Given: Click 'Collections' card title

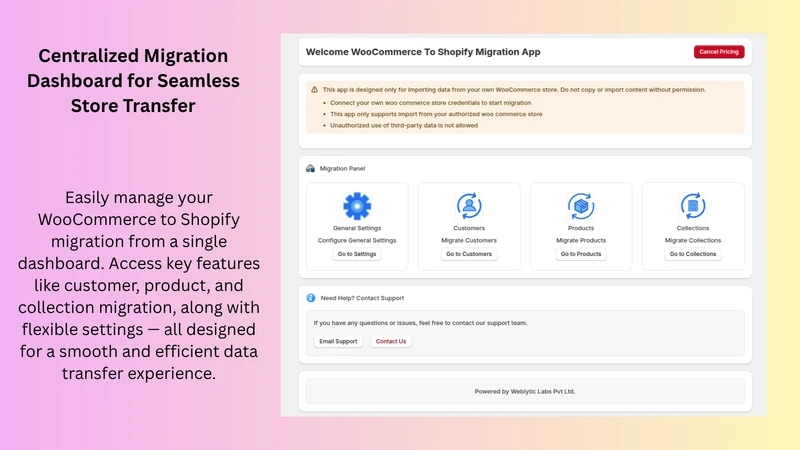Looking at the screenshot, I should [693, 228].
